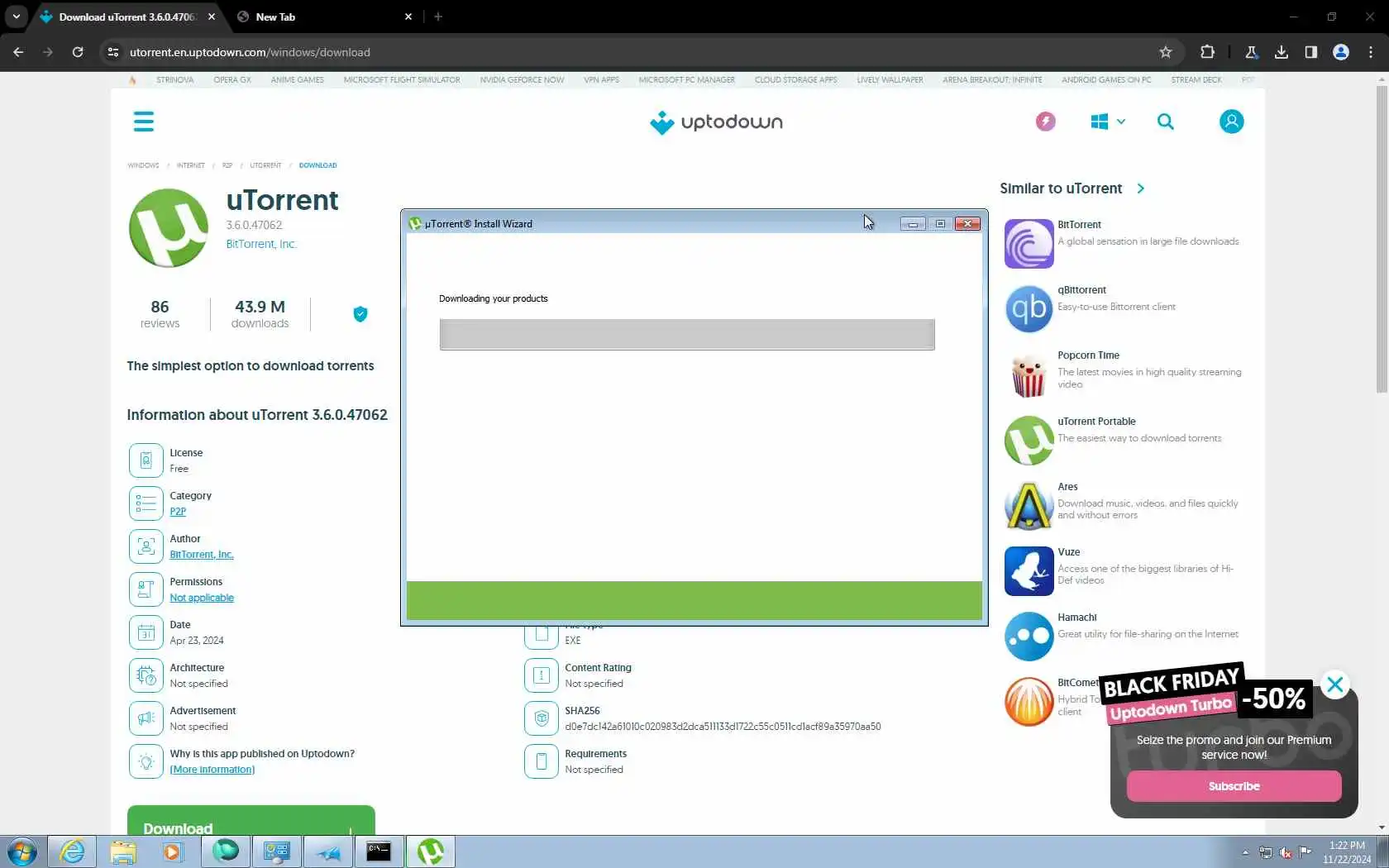Expand Similar to uTorrent arrow

[x=1141, y=188]
